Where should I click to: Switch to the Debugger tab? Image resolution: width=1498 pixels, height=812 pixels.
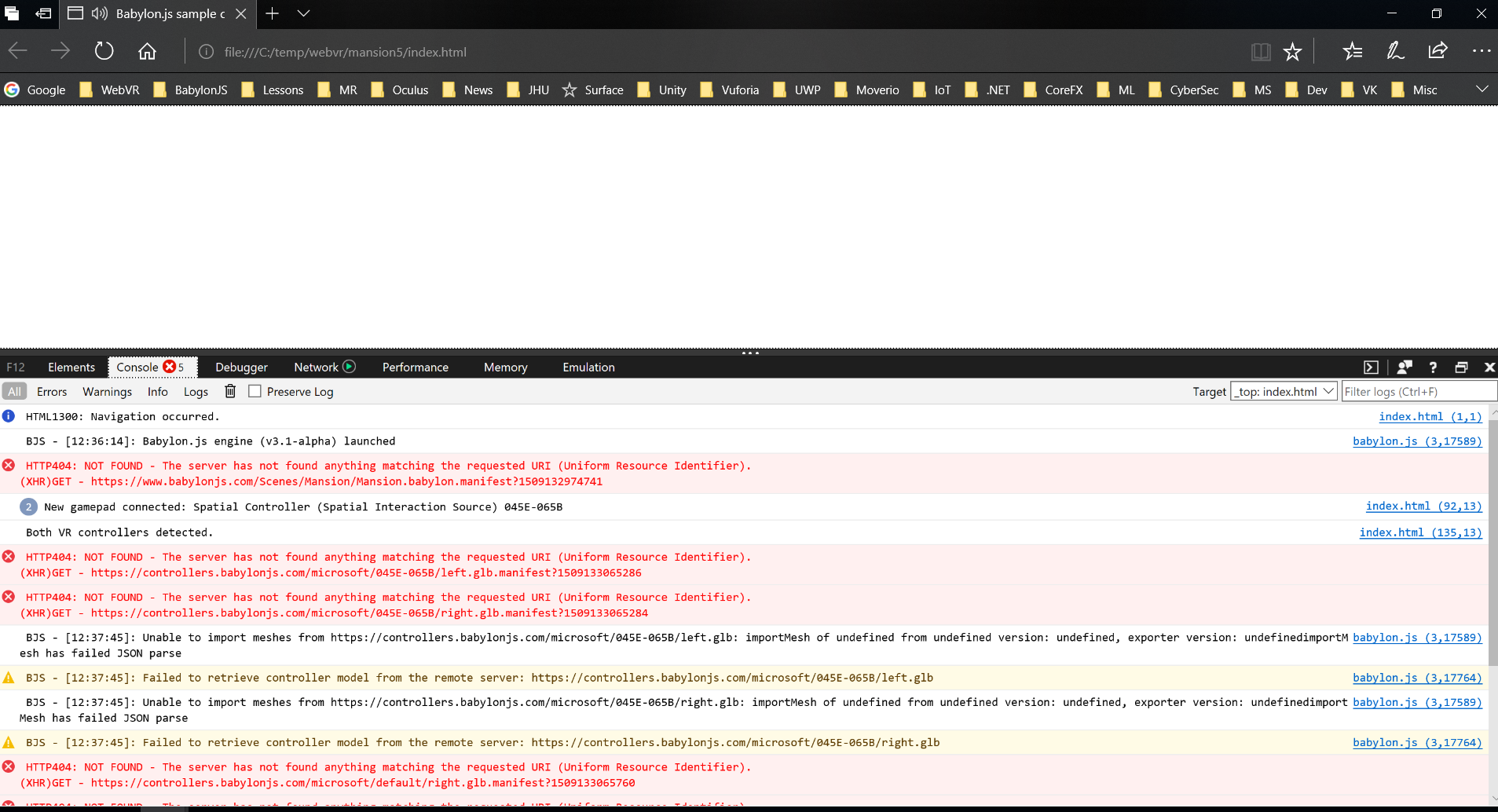click(x=242, y=368)
